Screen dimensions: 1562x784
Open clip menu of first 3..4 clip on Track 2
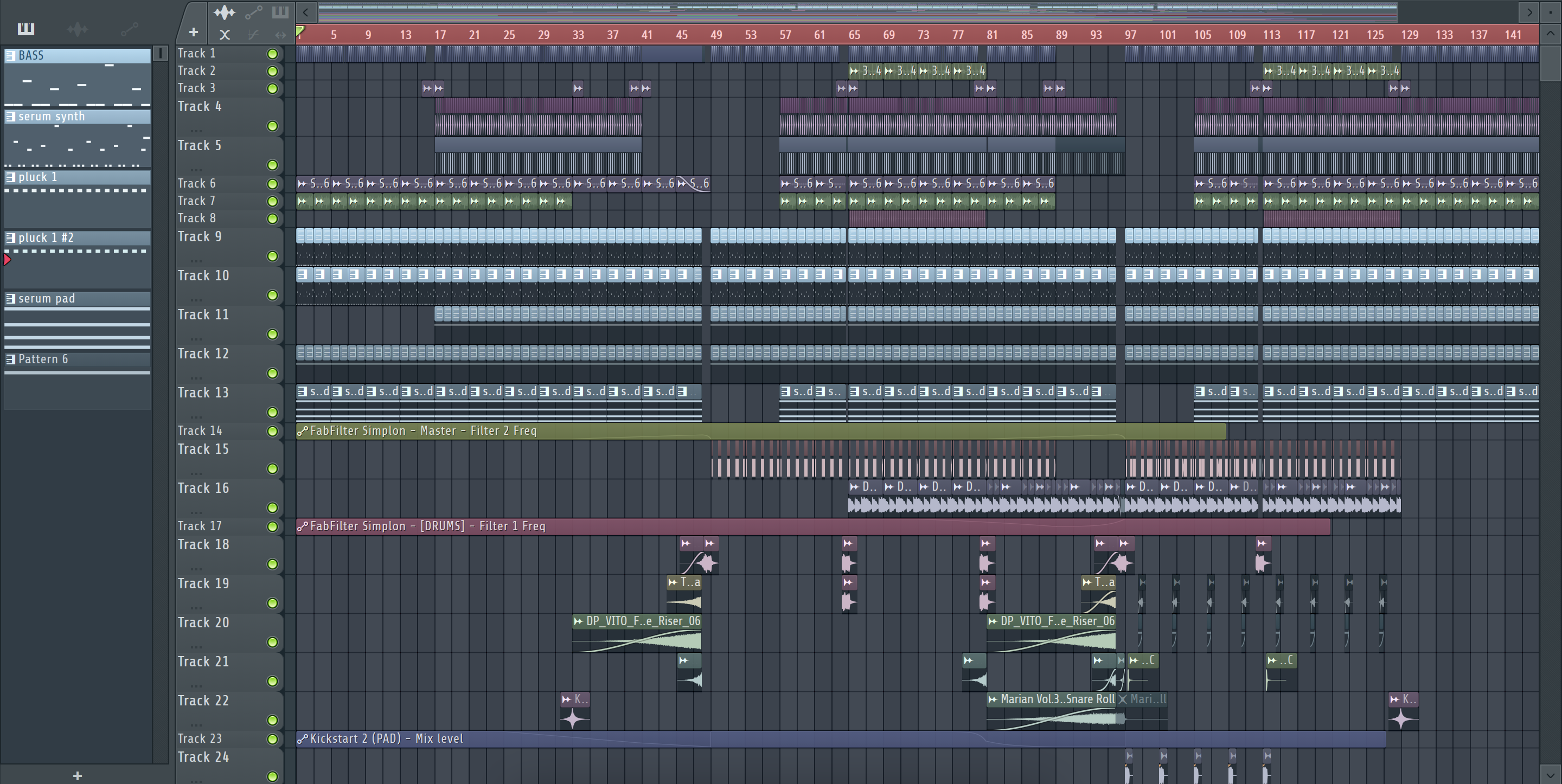click(x=854, y=71)
